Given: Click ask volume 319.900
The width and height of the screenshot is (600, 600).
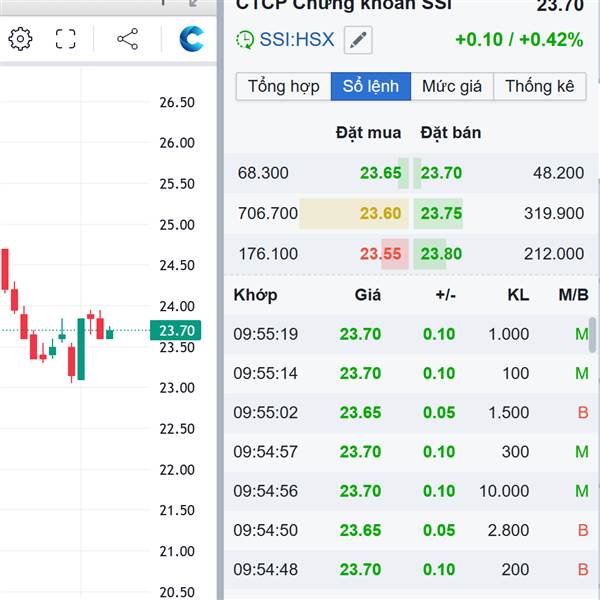Looking at the screenshot, I should [554, 213].
